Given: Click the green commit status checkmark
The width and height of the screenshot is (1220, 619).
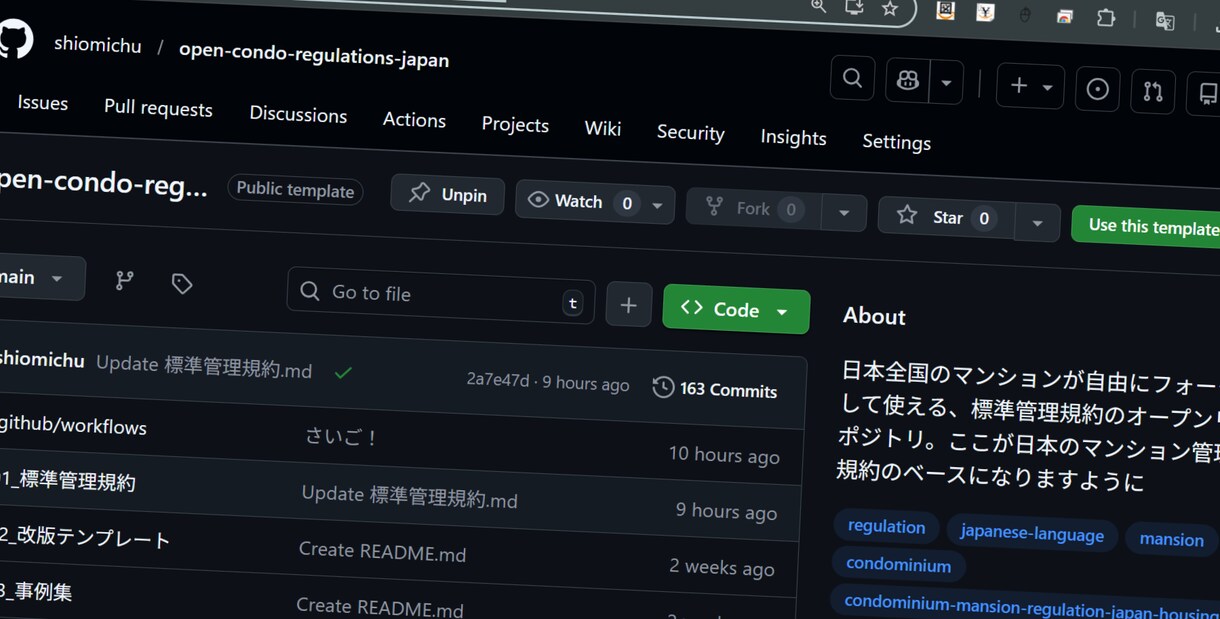Looking at the screenshot, I should point(343,373).
